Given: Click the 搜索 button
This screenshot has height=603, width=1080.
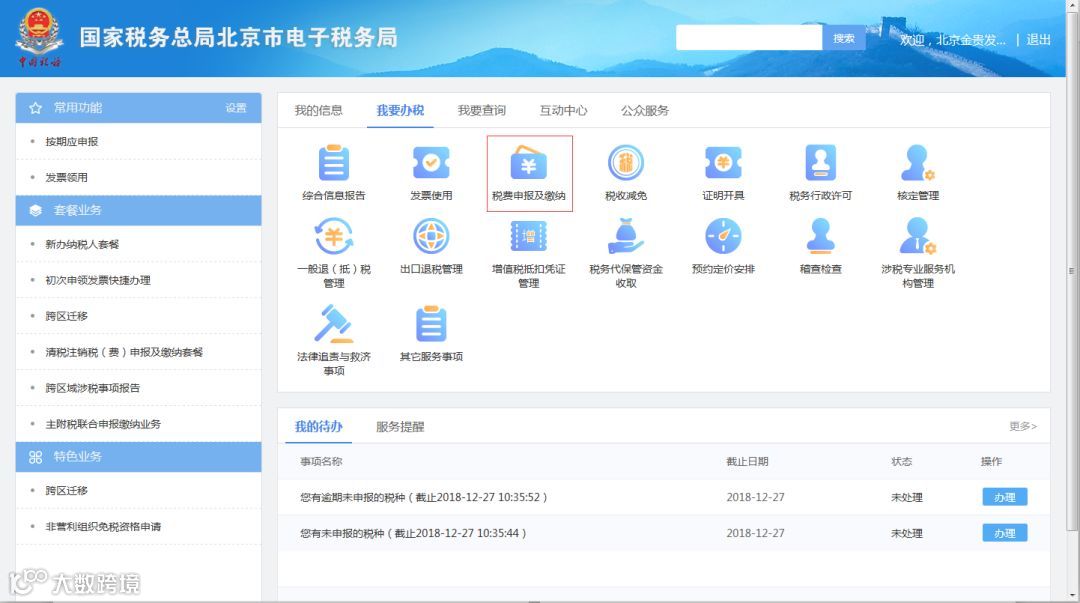Looking at the screenshot, I should coord(844,38).
